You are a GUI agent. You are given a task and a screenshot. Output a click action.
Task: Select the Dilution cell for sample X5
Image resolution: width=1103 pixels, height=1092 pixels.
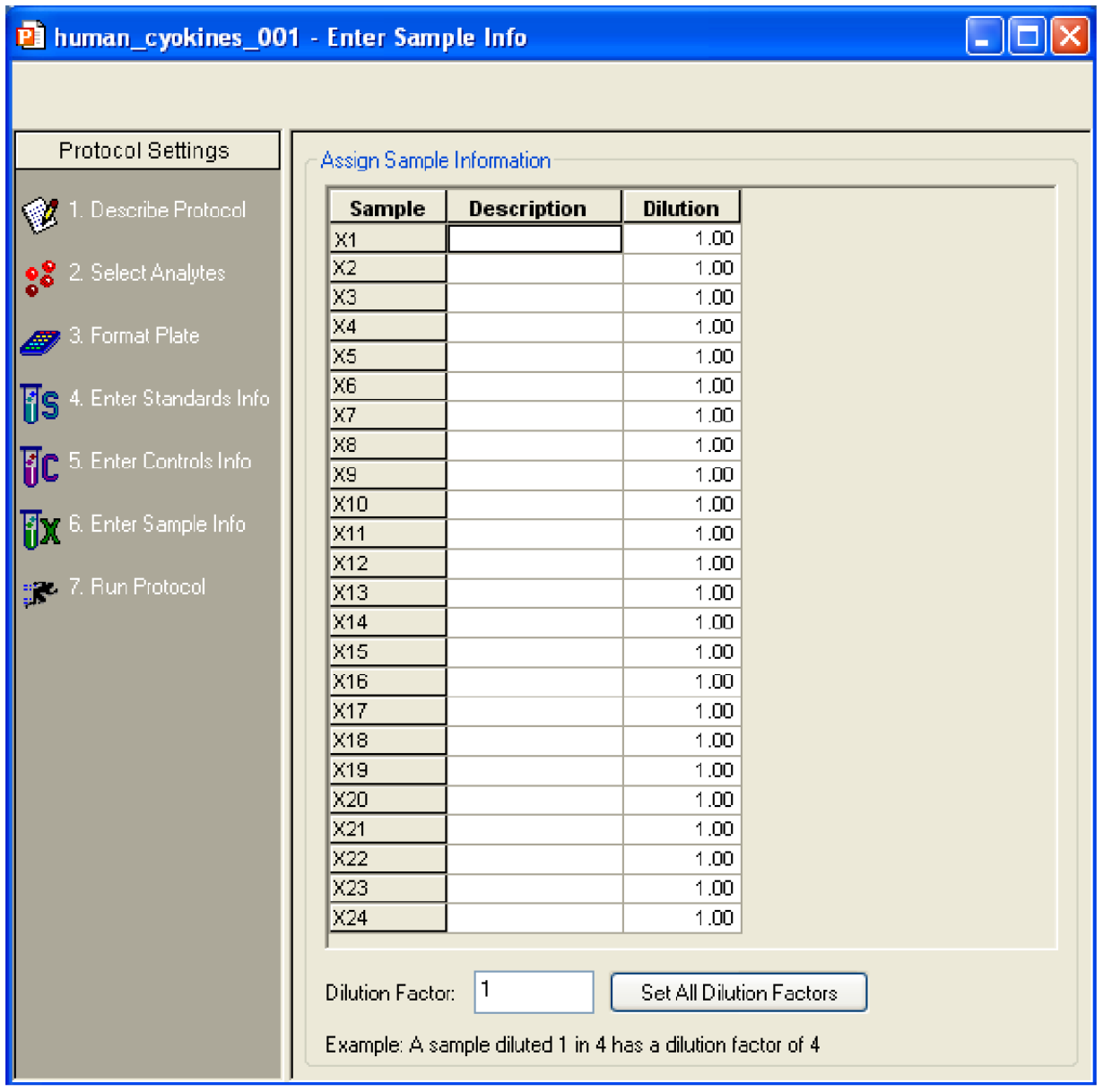[x=682, y=357]
